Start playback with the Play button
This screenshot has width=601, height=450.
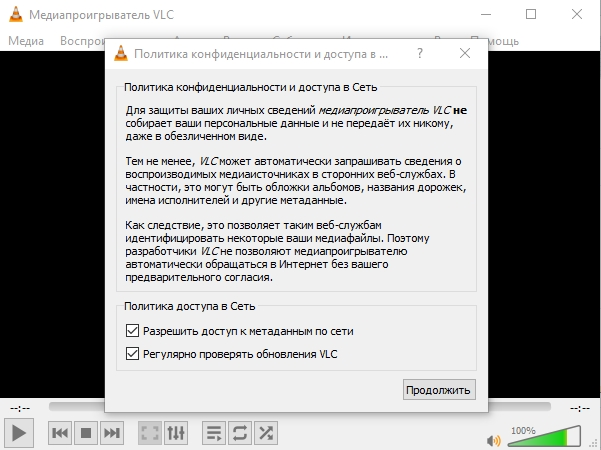pyautogui.click(x=19, y=433)
